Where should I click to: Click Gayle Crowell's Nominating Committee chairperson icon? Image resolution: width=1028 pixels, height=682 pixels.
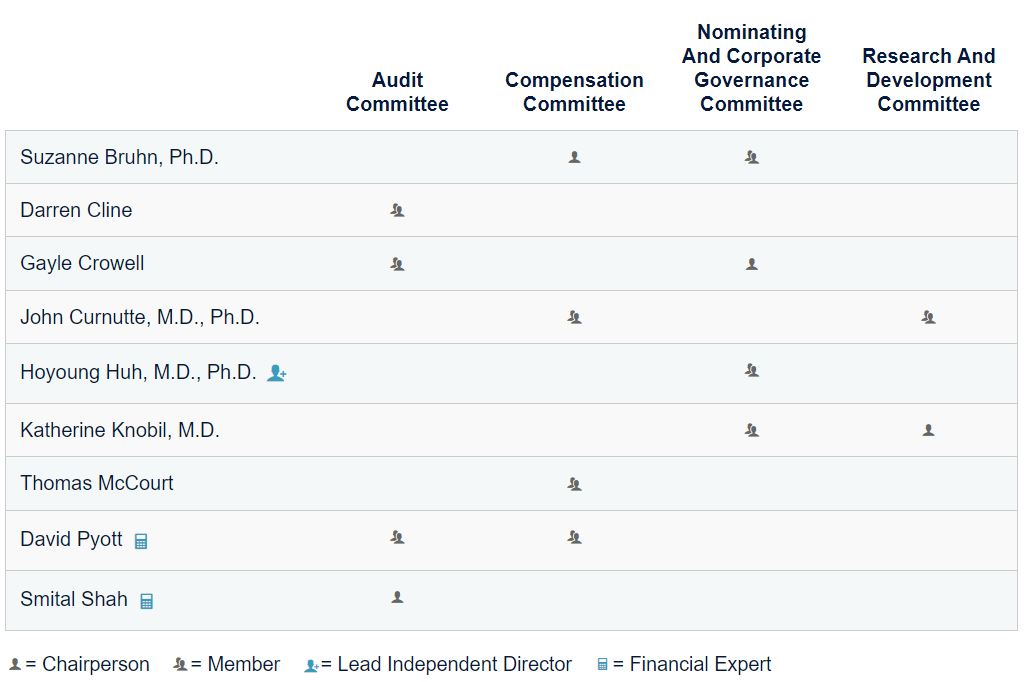751,264
